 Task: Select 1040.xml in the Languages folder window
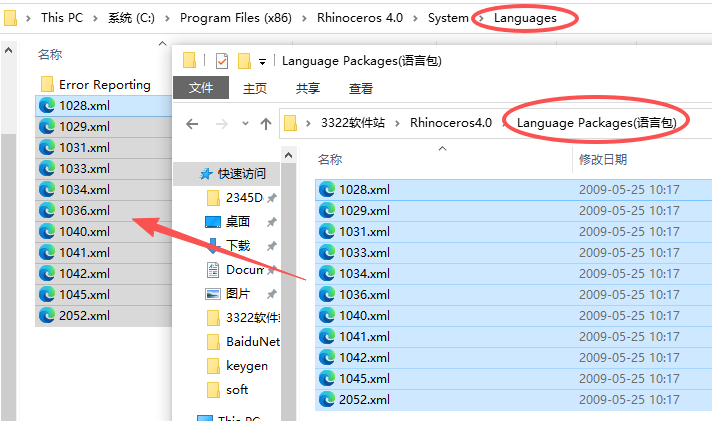tap(104, 232)
